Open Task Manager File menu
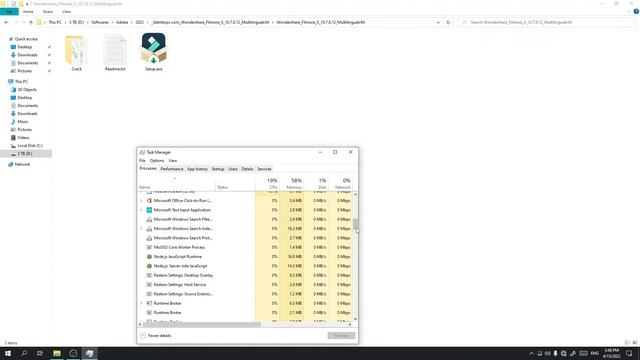 (142, 161)
